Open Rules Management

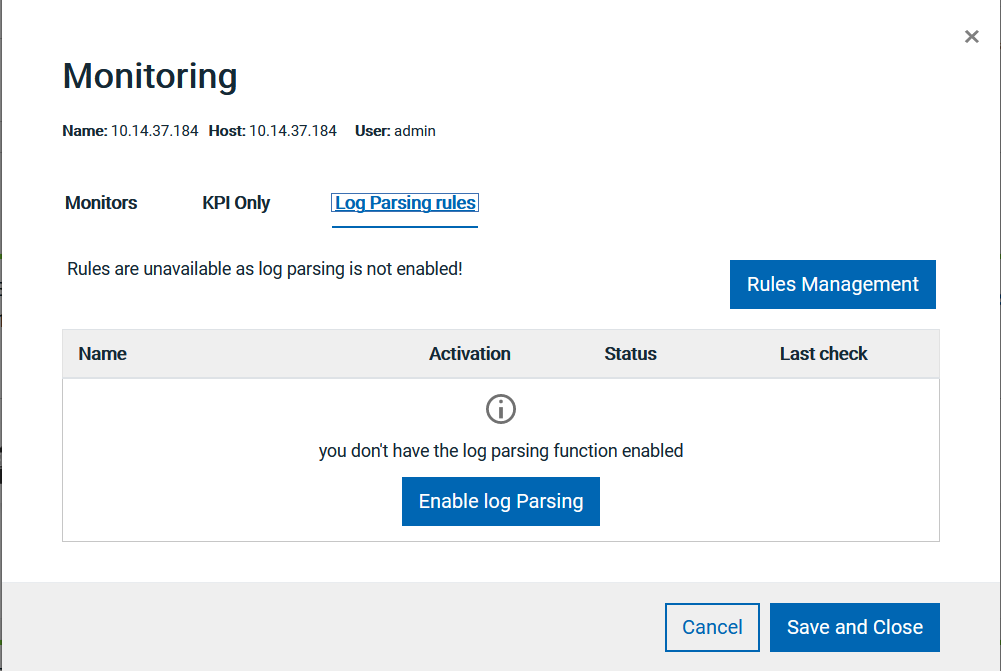832,285
